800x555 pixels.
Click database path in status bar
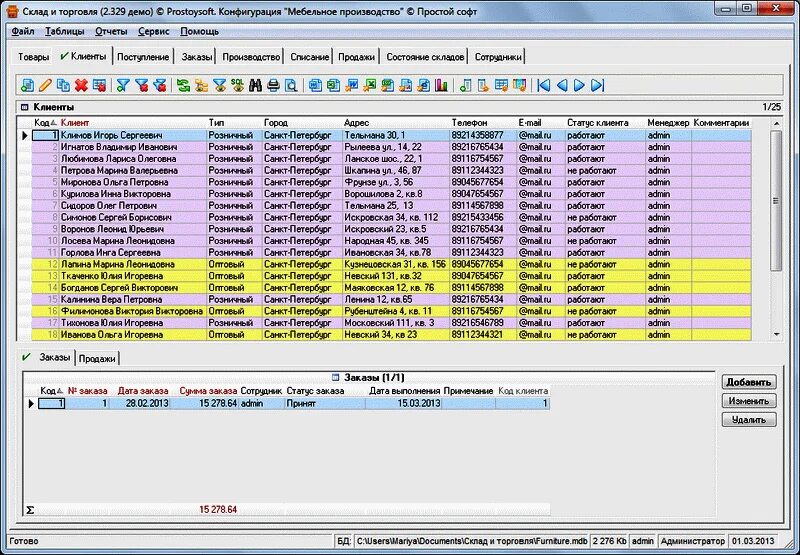[471, 541]
